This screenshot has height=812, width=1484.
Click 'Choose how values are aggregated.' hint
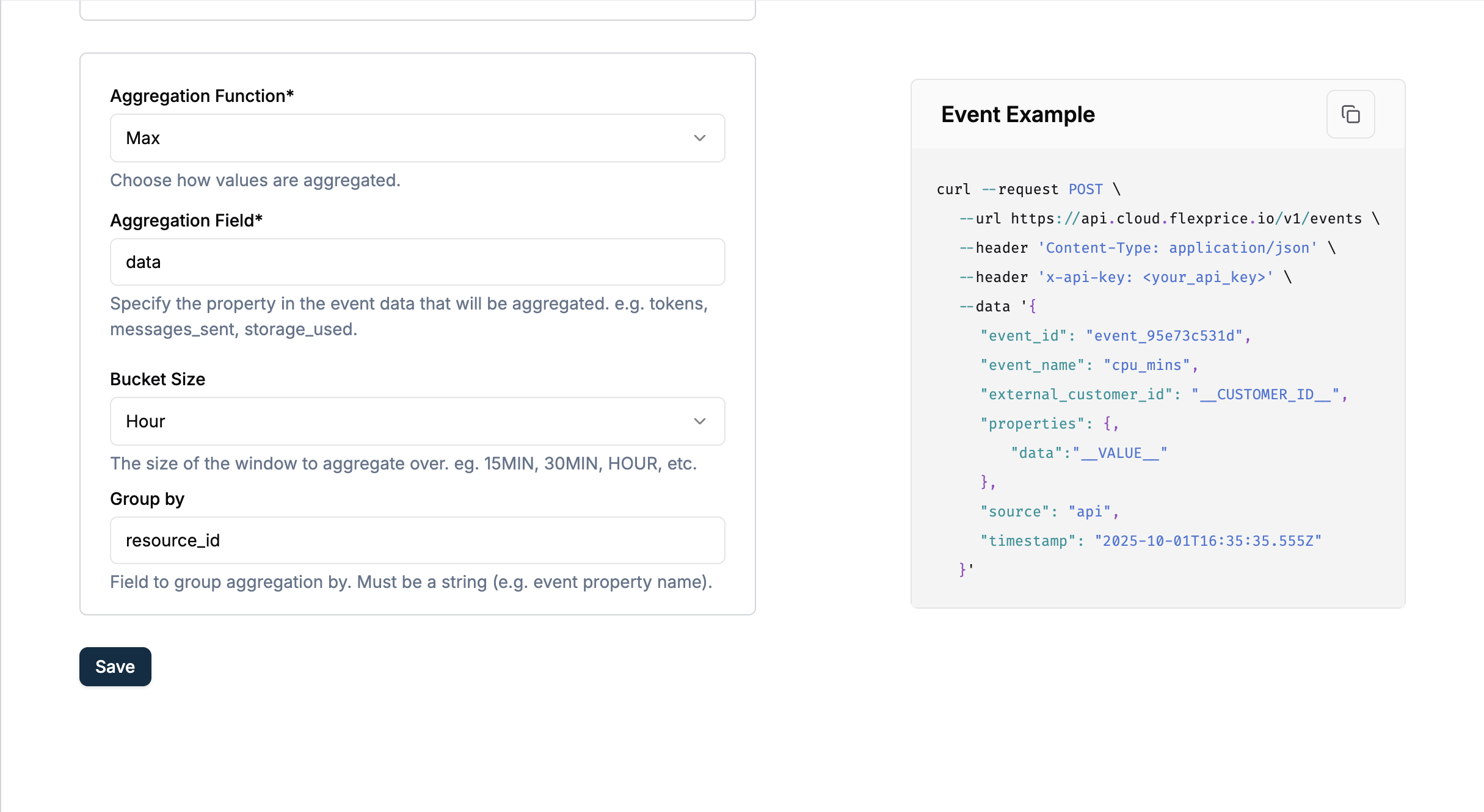coord(255,180)
